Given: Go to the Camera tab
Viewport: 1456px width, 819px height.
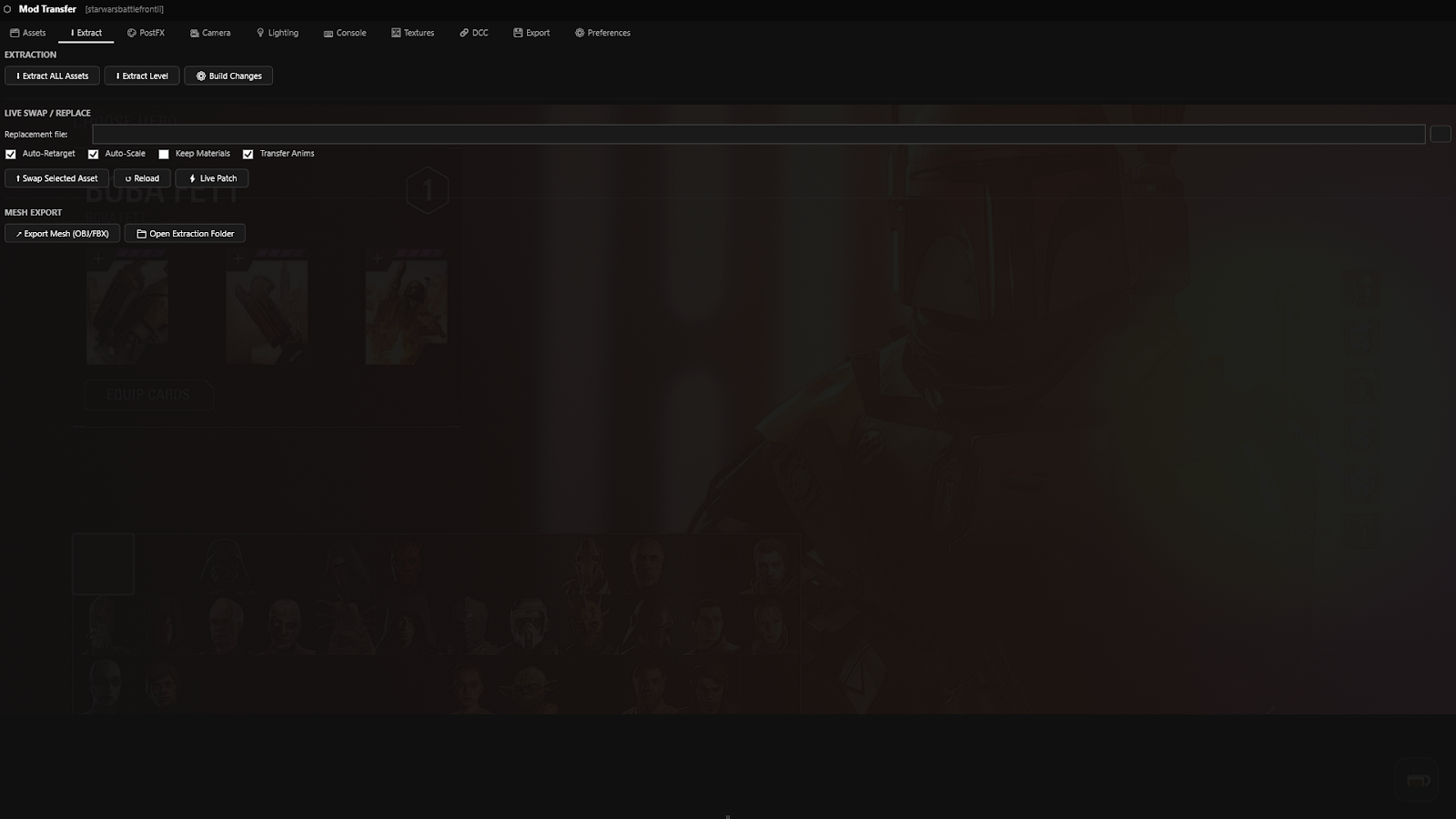Looking at the screenshot, I should point(210,33).
